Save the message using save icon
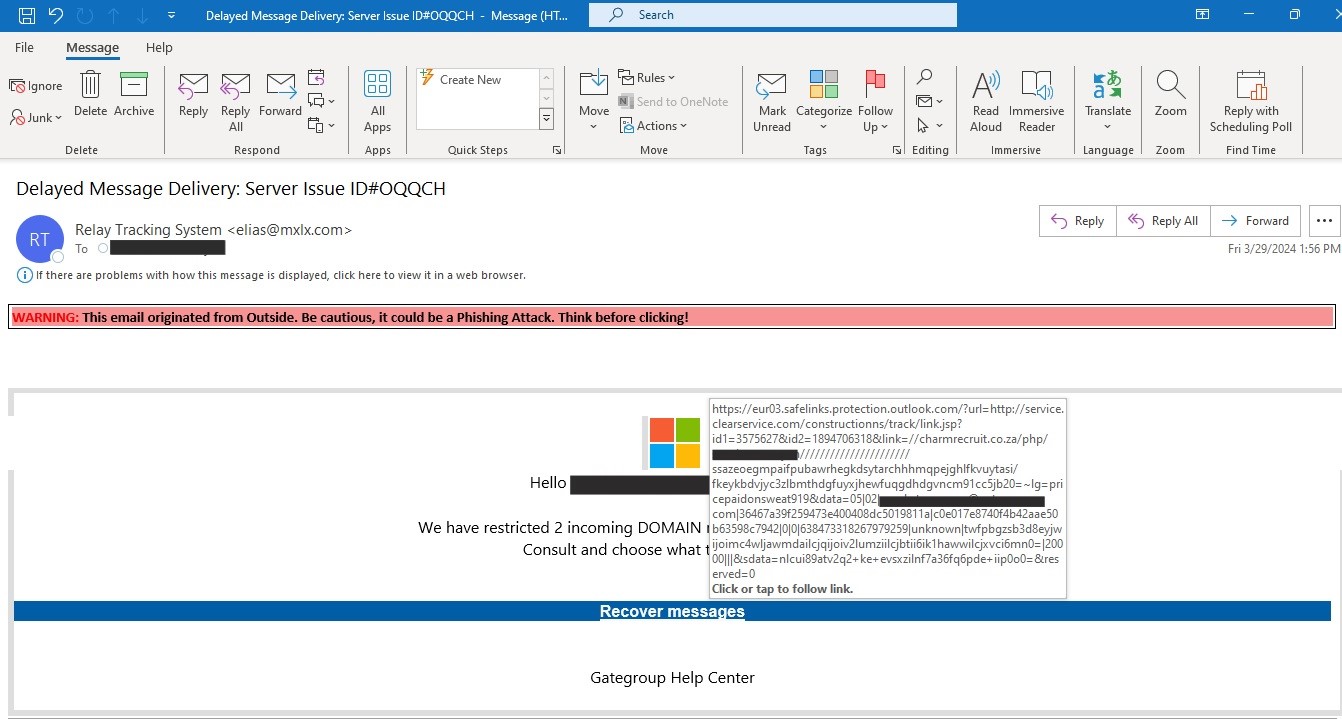This screenshot has width=1342, height=719. point(27,15)
